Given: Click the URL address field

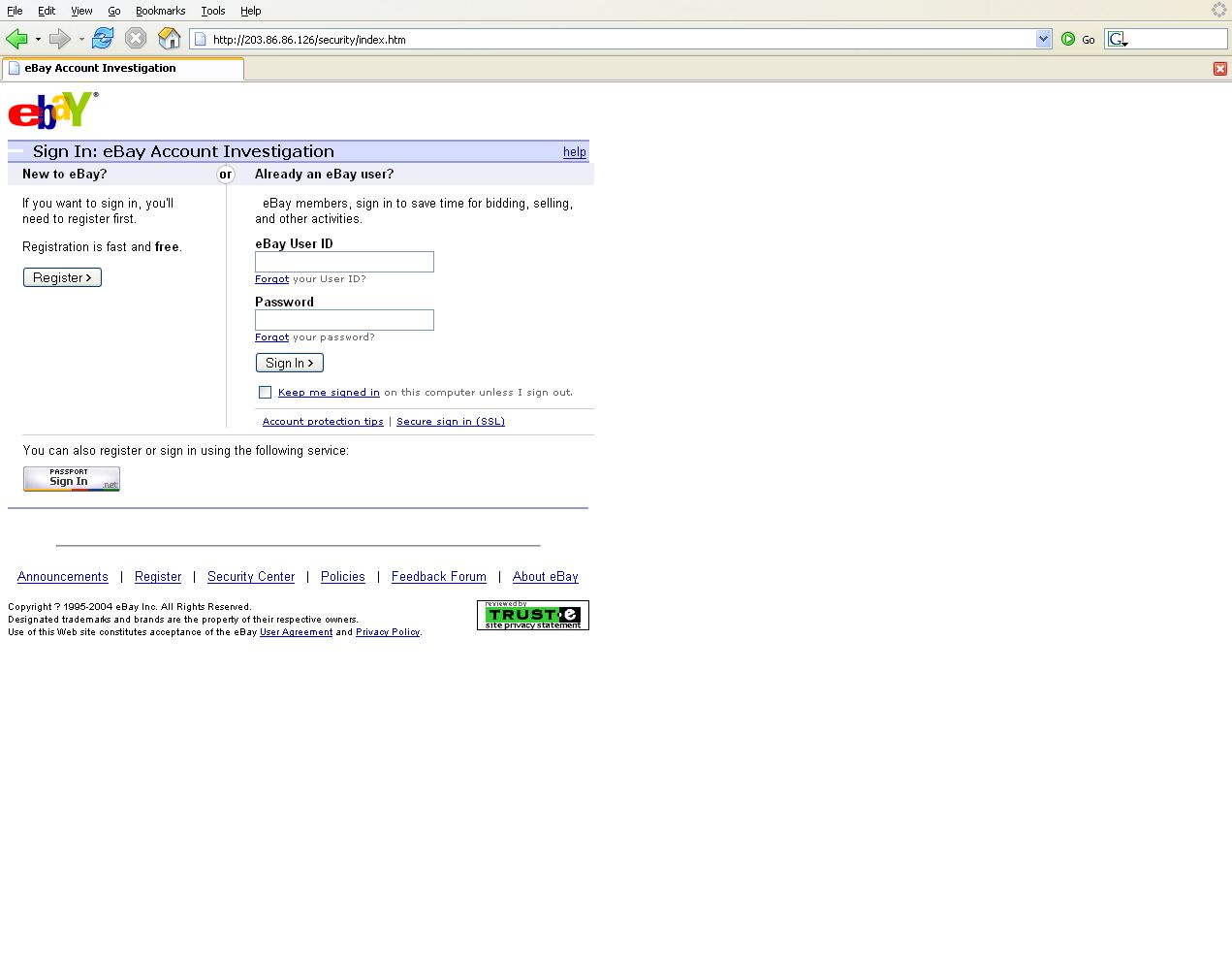Looking at the screenshot, I should coord(622,40).
